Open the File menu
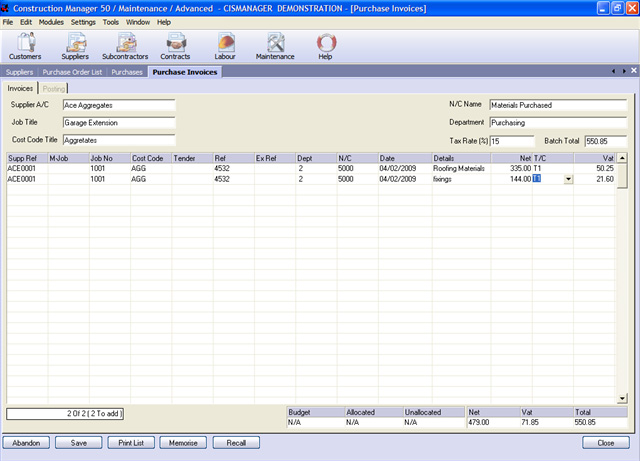 tap(8, 22)
